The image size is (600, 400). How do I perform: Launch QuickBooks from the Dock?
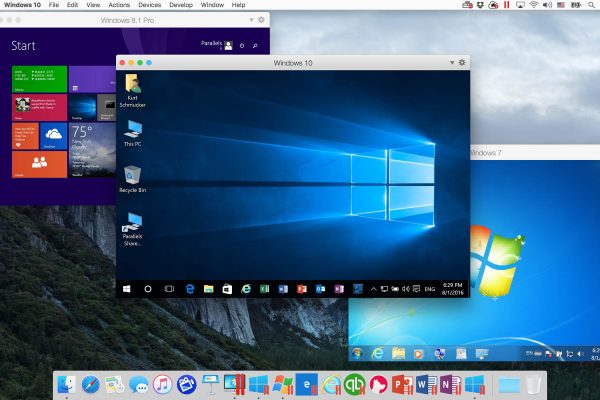(354, 384)
